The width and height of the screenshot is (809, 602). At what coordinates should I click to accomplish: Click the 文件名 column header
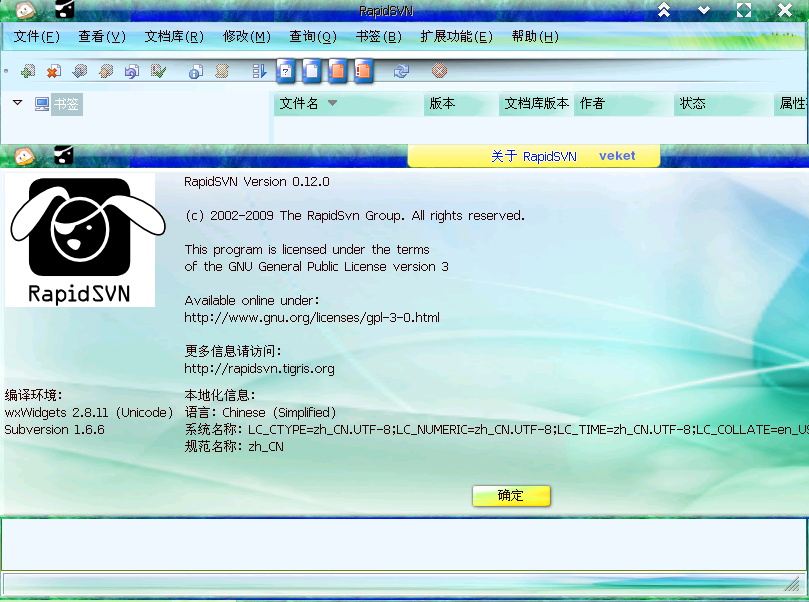pyautogui.click(x=349, y=104)
